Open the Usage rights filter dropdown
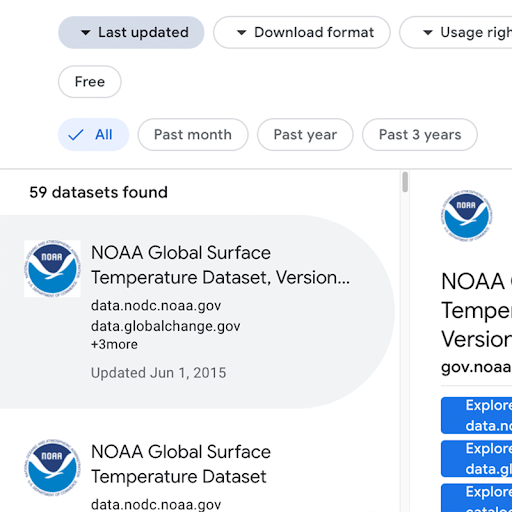 pyautogui.click(x=456, y=32)
